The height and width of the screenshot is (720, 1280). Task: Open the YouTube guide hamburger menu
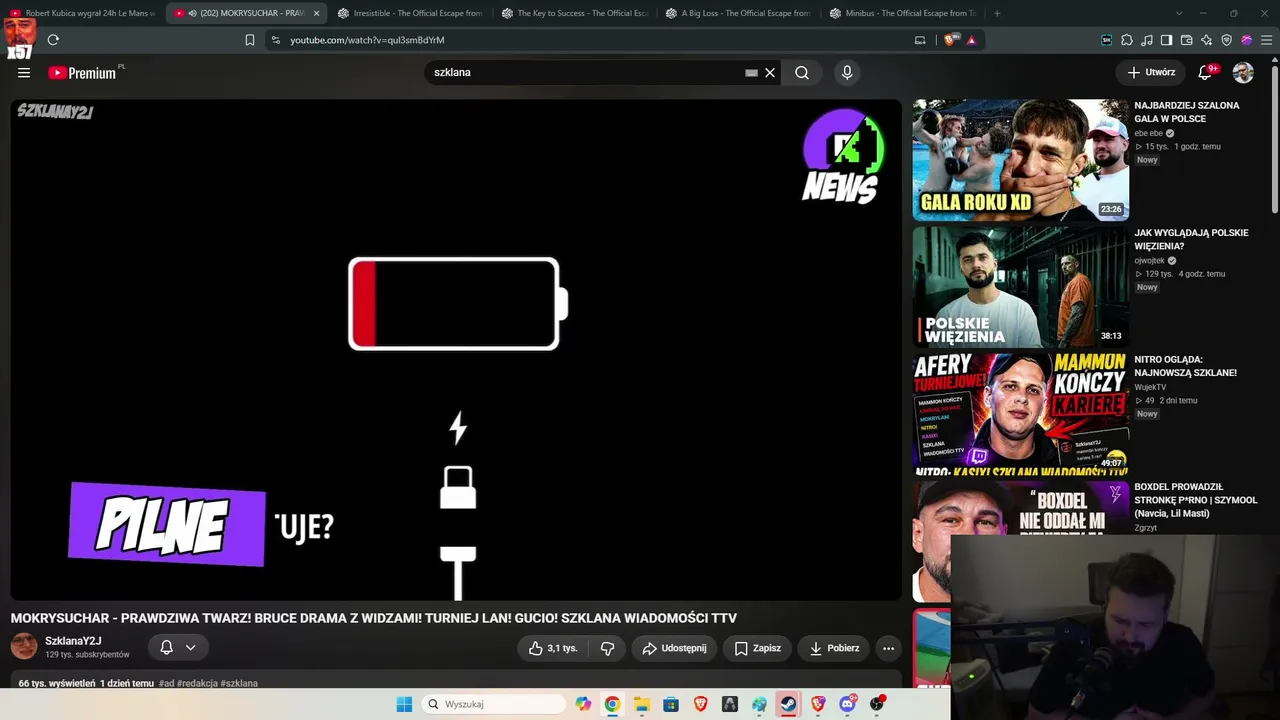point(24,72)
